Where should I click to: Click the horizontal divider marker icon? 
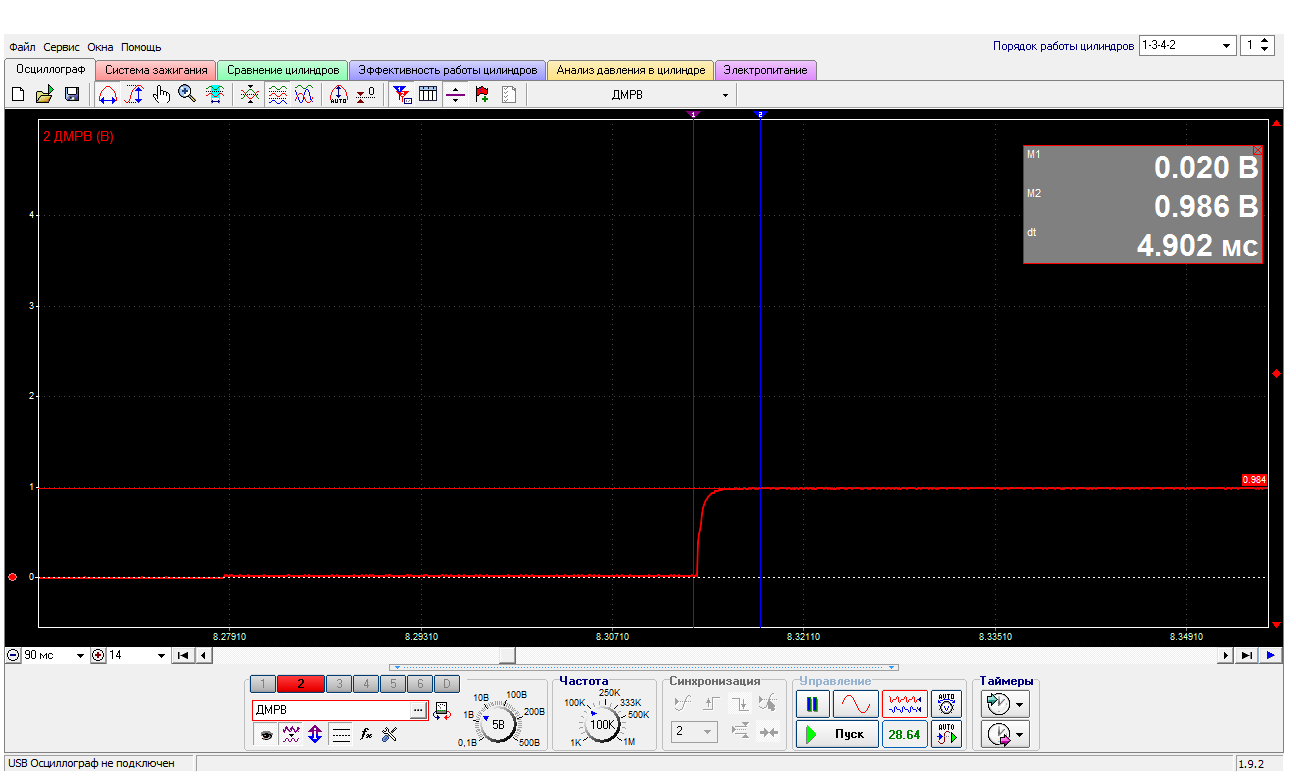pos(455,94)
